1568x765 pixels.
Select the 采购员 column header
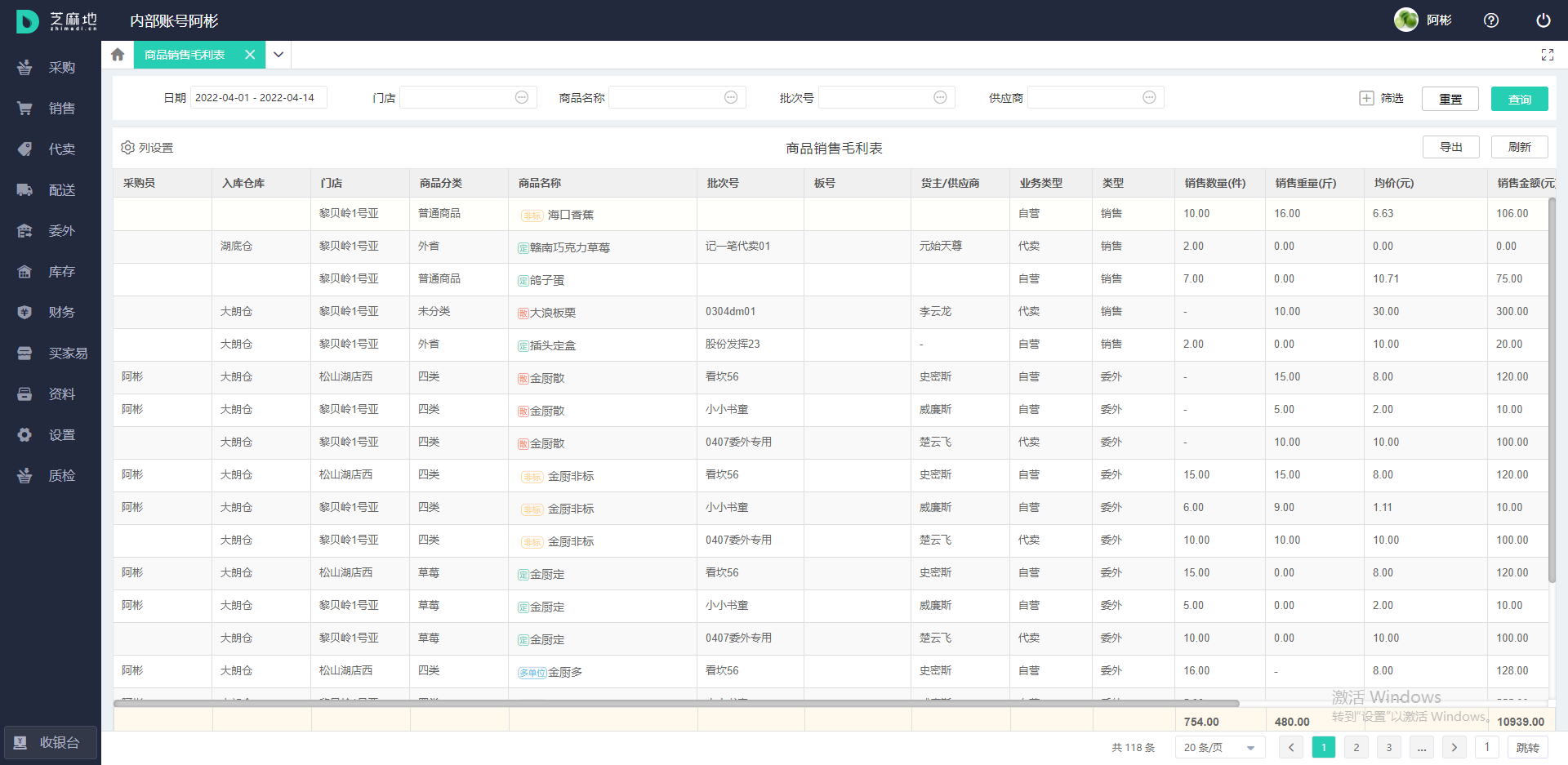tap(163, 183)
